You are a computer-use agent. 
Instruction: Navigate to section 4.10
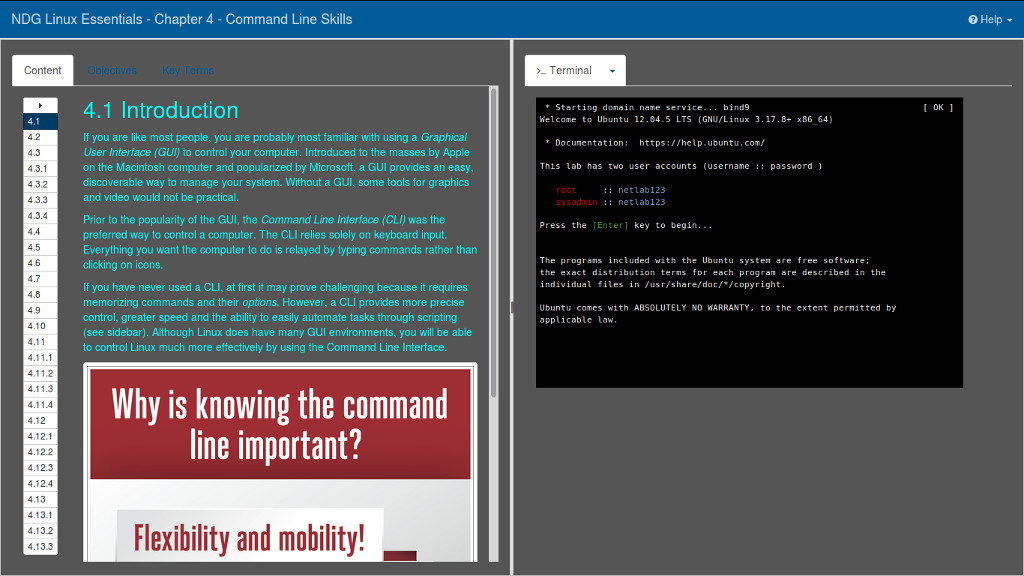[40, 325]
